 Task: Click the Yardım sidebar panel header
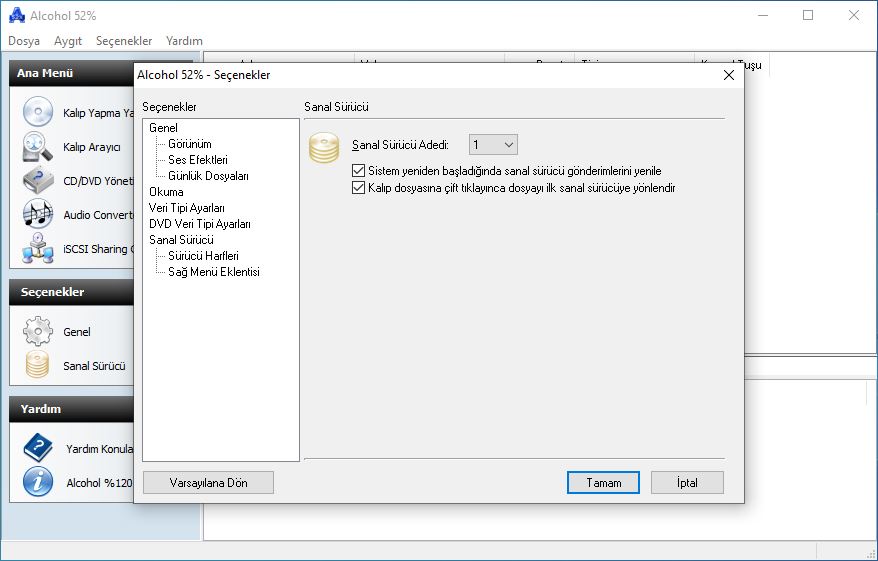(x=72, y=409)
